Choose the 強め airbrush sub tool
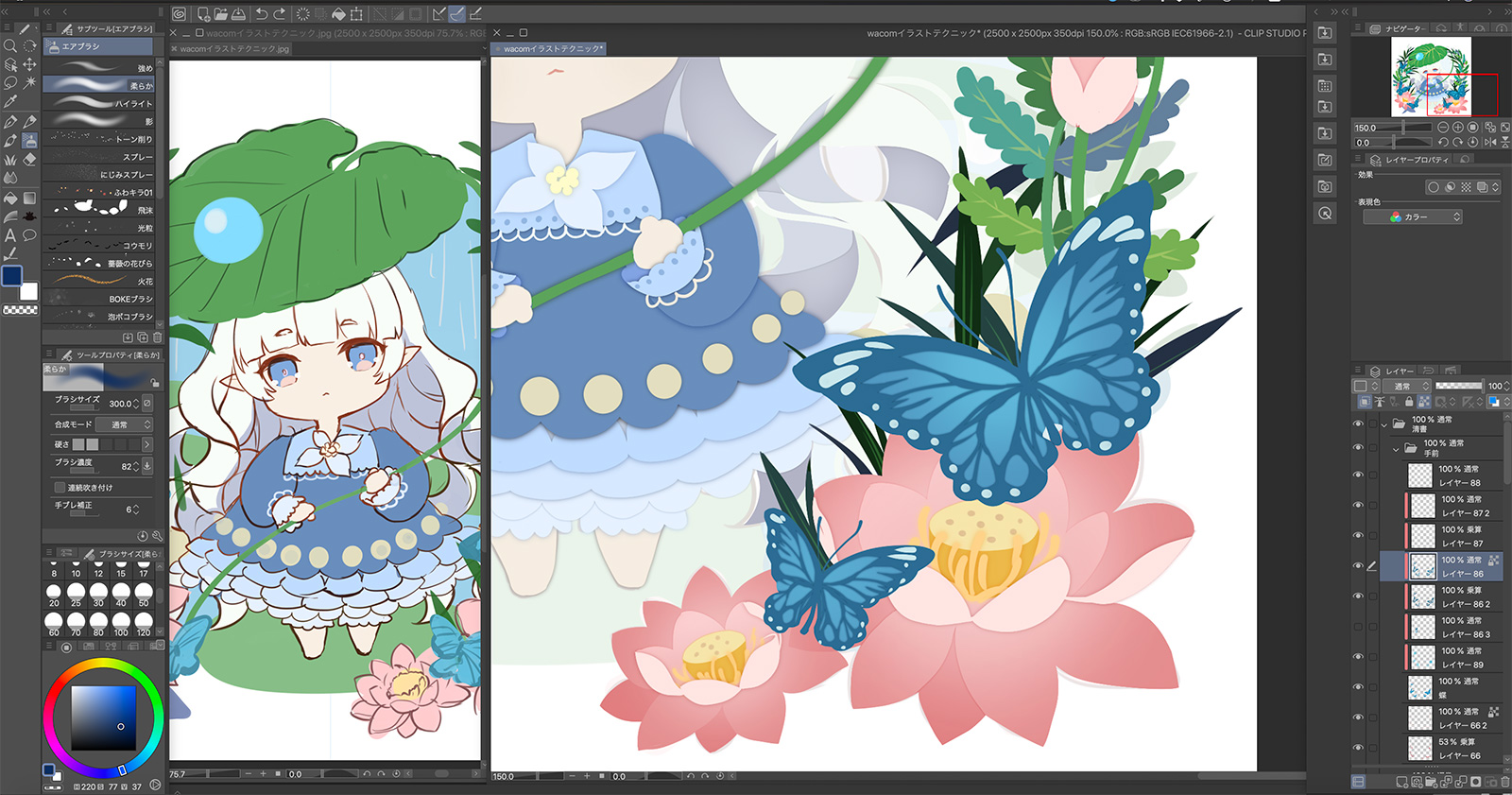The image size is (1512, 795). [99, 68]
